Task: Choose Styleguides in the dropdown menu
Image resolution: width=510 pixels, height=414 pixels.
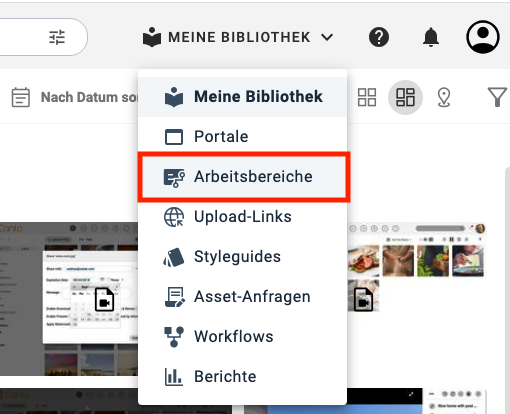Action: 242,257
